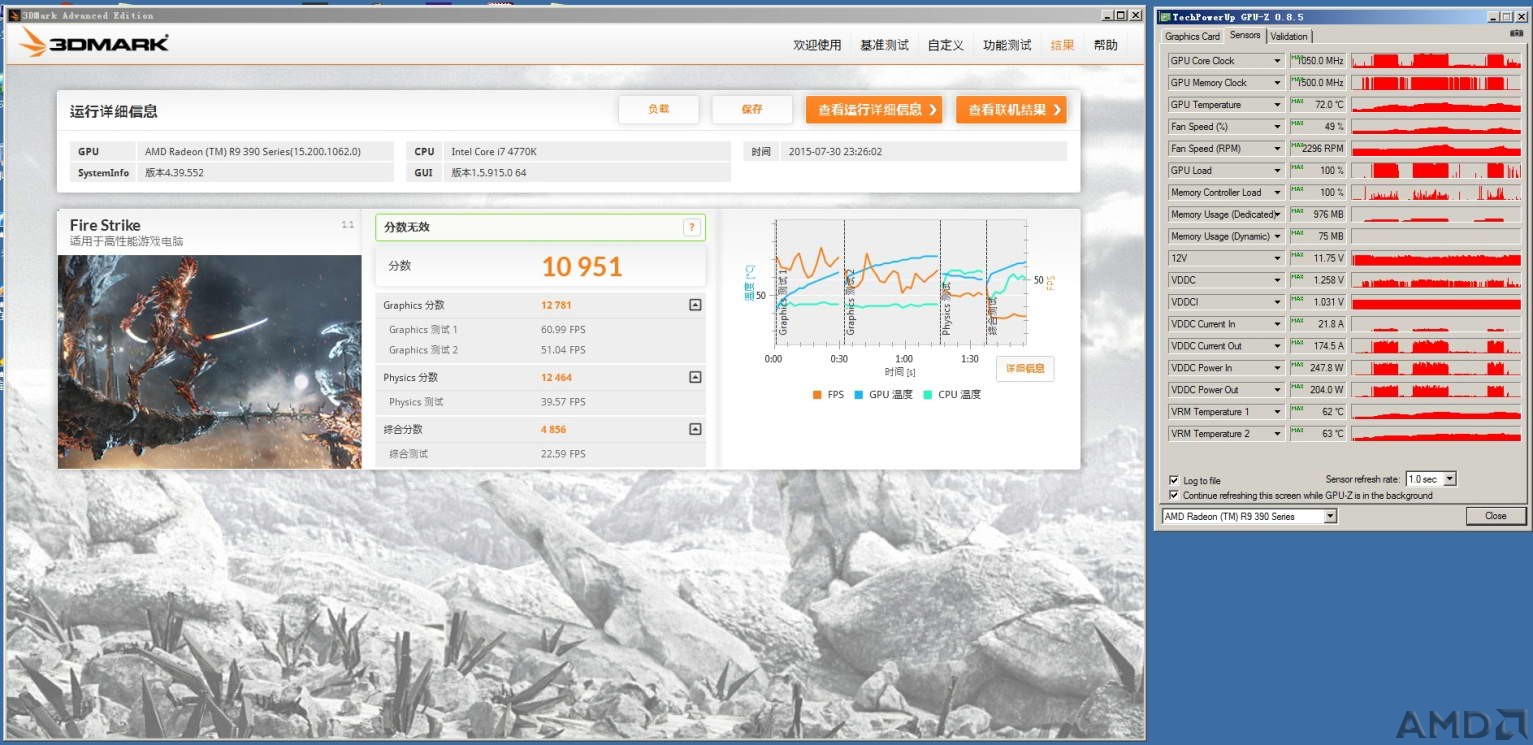Image resolution: width=1533 pixels, height=745 pixels.
Task: Click the VRM Temperature 2 63 °C reading
Action: click(1317, 434)
